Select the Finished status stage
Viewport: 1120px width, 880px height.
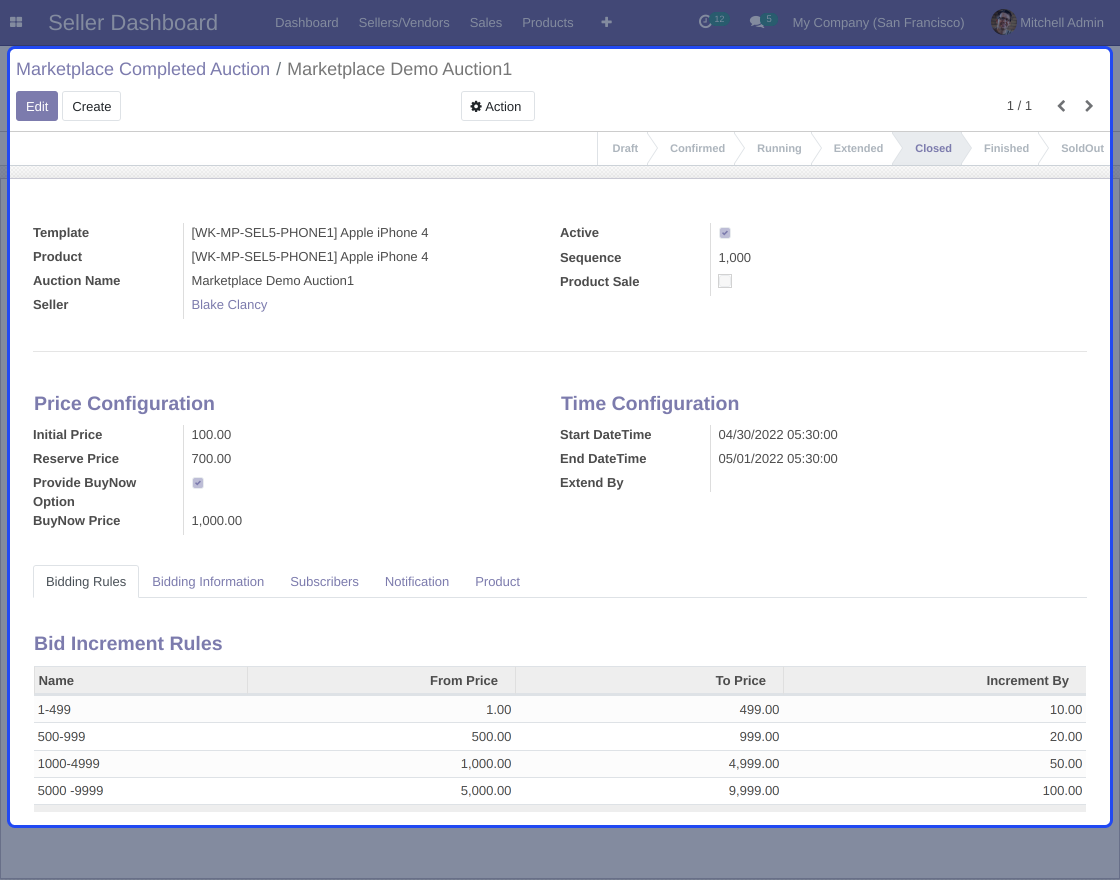click(x=1006, y=148)
